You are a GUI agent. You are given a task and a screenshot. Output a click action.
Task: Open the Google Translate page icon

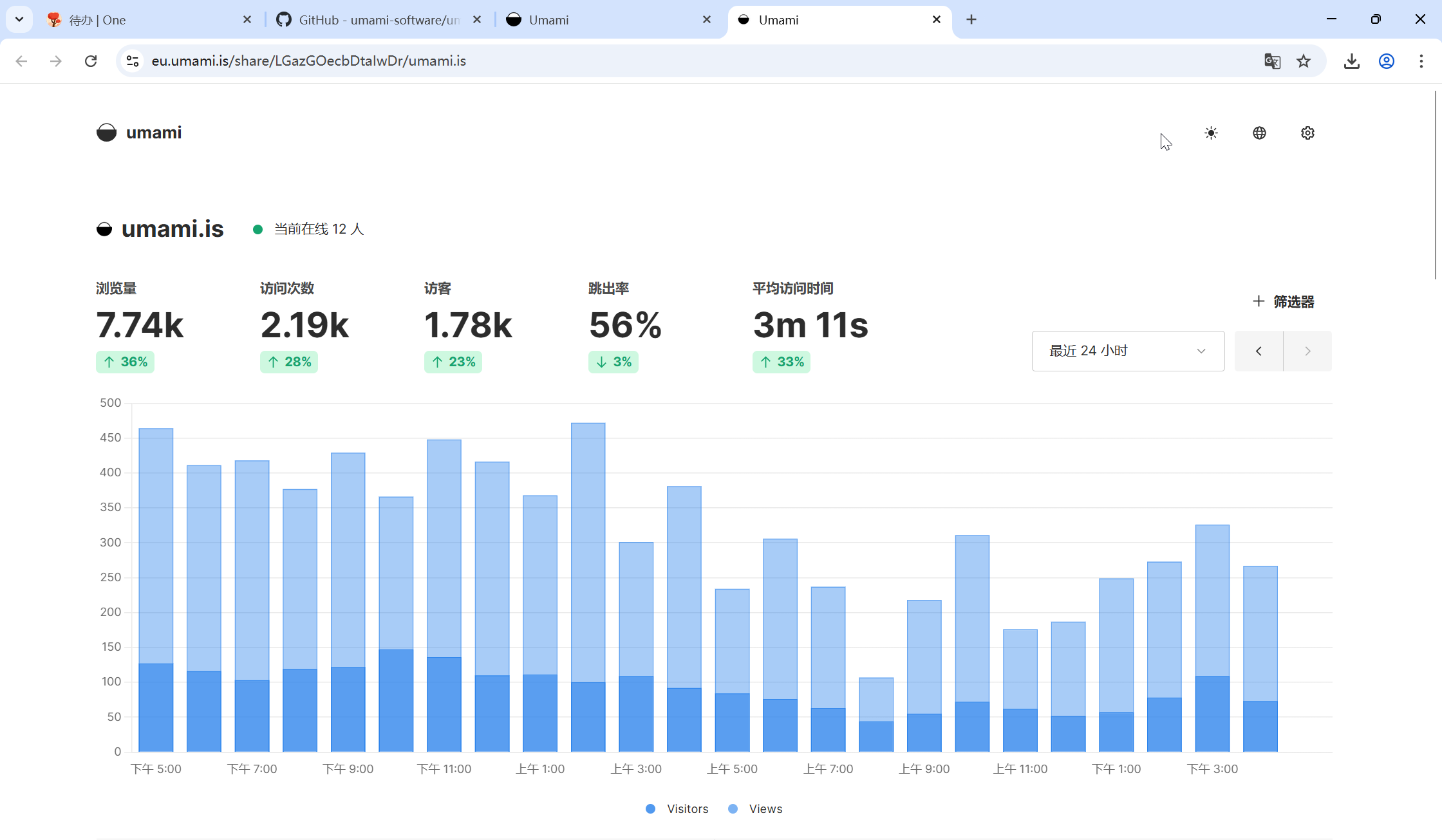tap(1272, 61)
